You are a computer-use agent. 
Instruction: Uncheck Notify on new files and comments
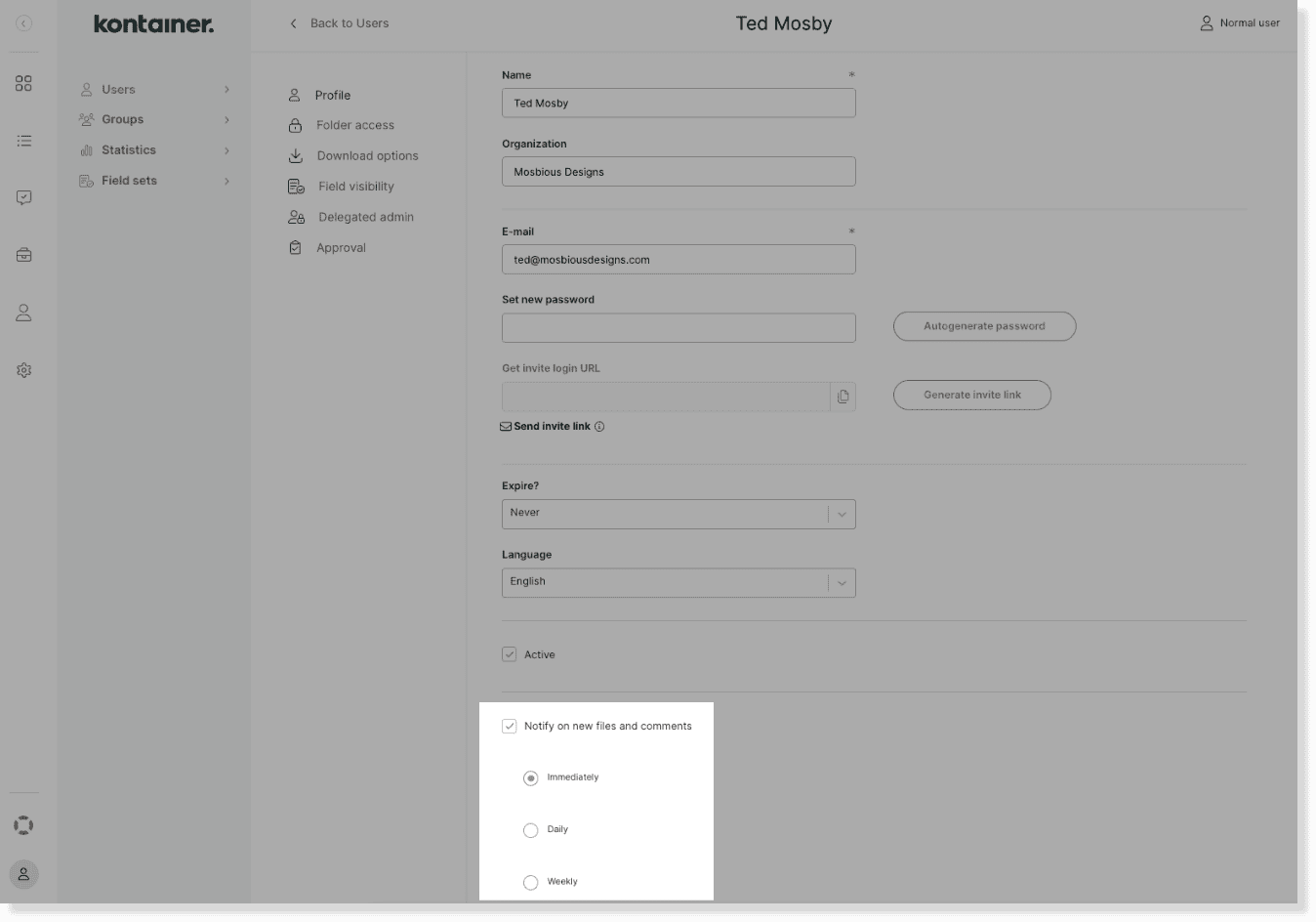tap(509, 726)
